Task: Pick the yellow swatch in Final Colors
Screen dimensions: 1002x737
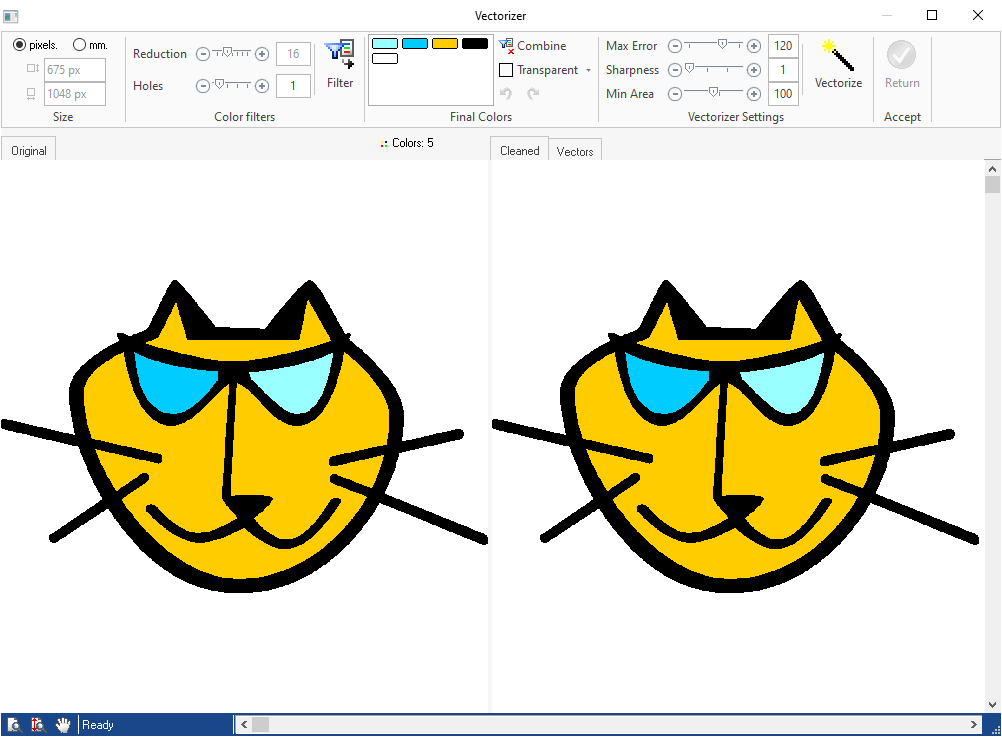Action: [x=445, y=44]
